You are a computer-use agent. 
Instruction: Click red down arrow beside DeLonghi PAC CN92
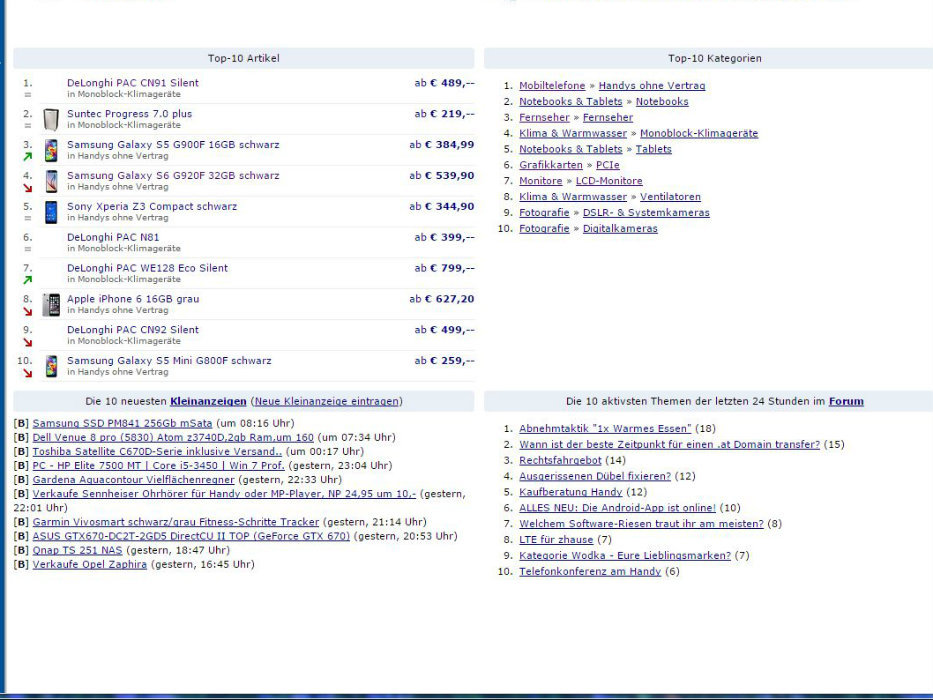click(28, 342)
